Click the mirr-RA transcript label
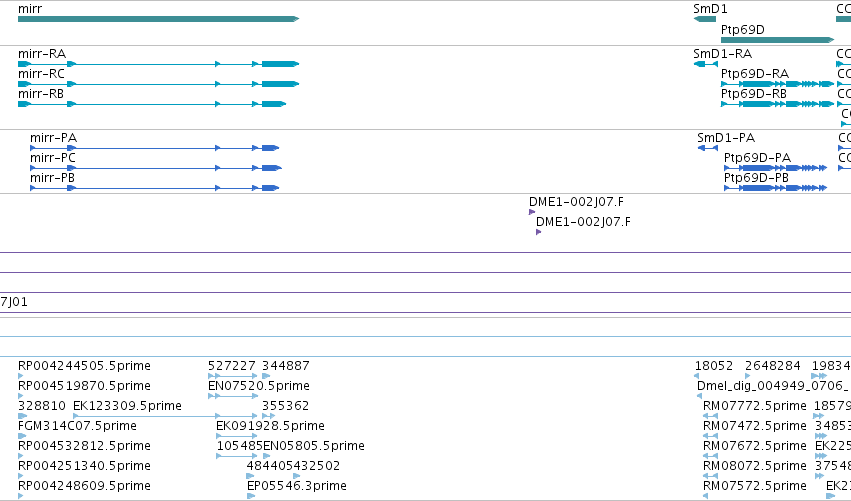This screenshot has width=851, height=501. click(x=42, y=54)
